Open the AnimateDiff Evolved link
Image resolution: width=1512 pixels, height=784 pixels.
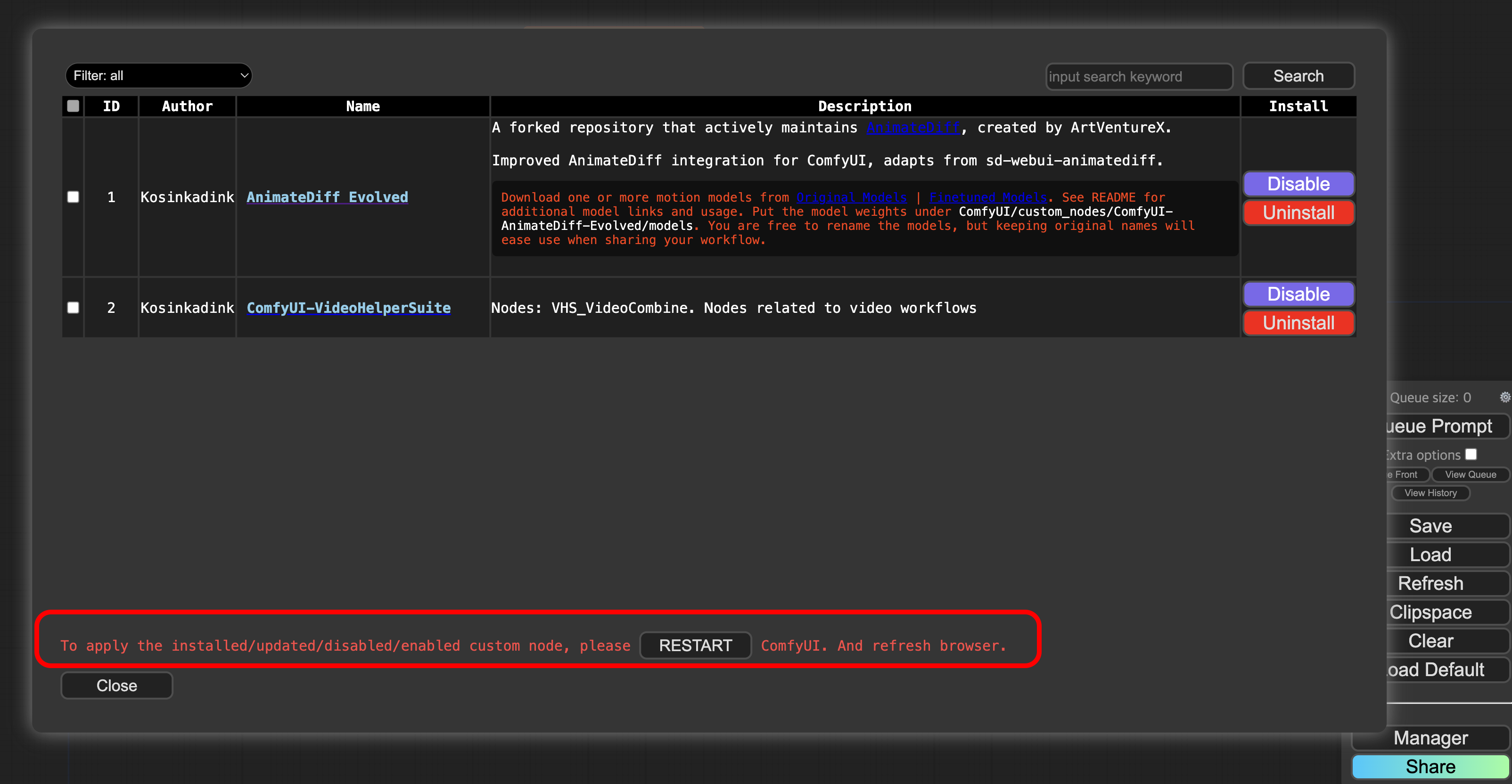click(x=327, y=197)
